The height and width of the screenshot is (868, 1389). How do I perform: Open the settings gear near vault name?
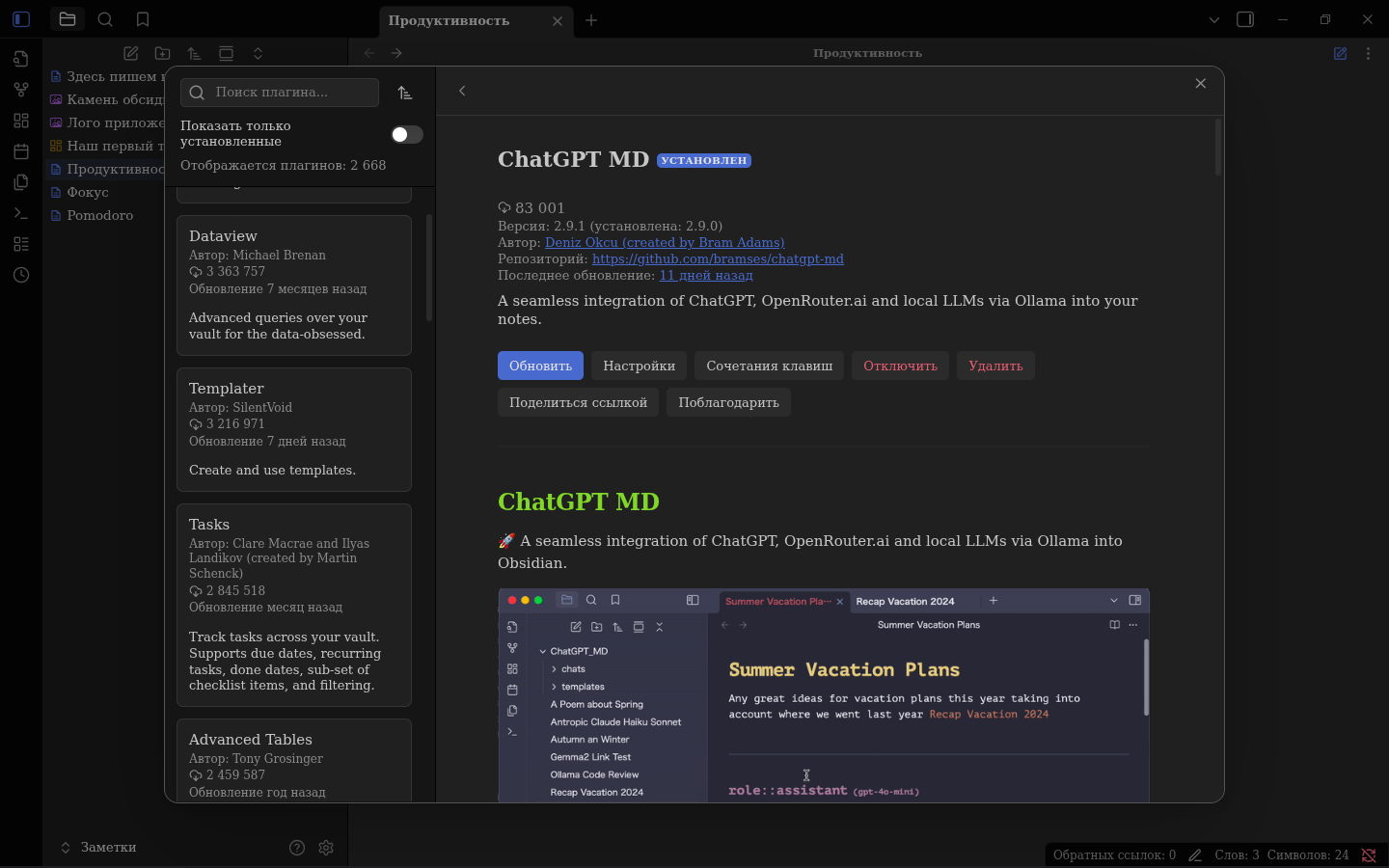tap(326, 848)
